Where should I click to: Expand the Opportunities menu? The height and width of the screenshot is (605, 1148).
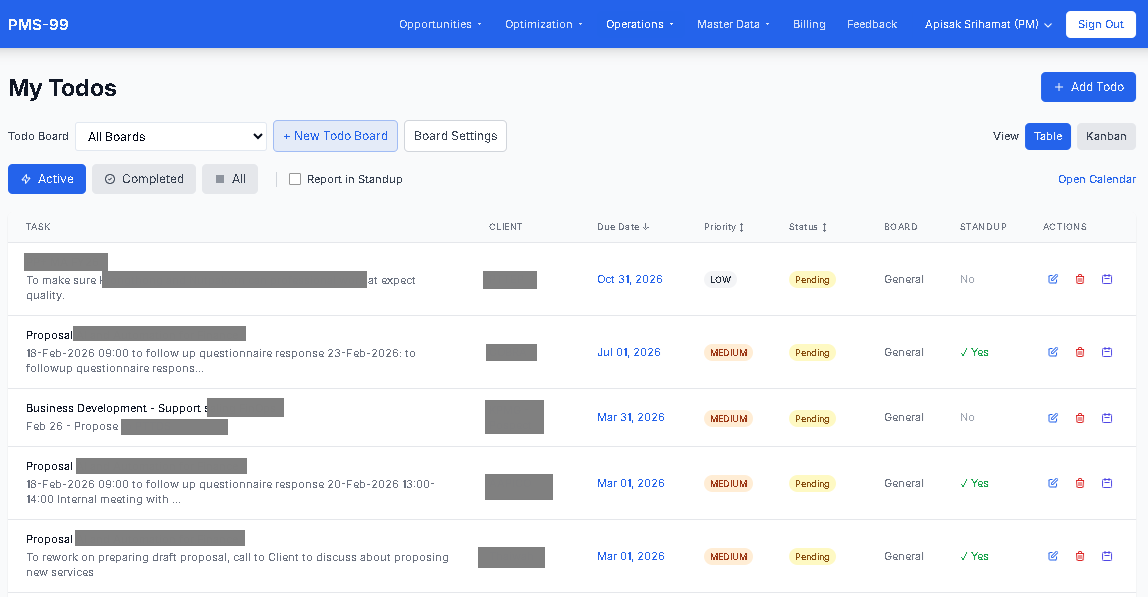pos(440,24)
